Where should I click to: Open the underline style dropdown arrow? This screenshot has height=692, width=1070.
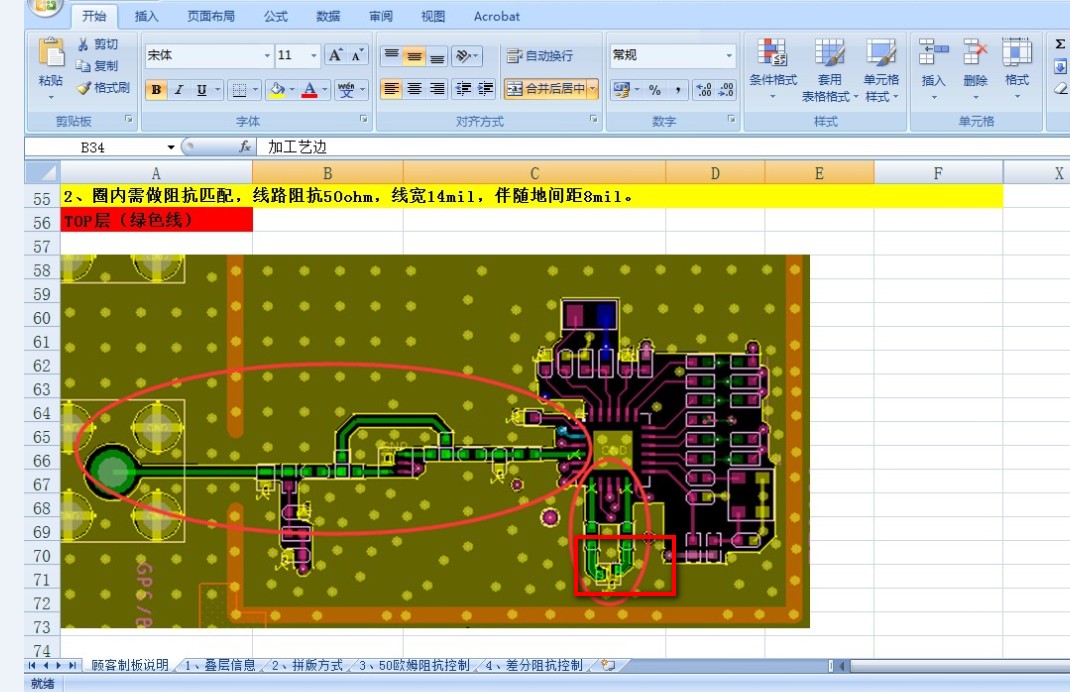[x=218, y=89]
